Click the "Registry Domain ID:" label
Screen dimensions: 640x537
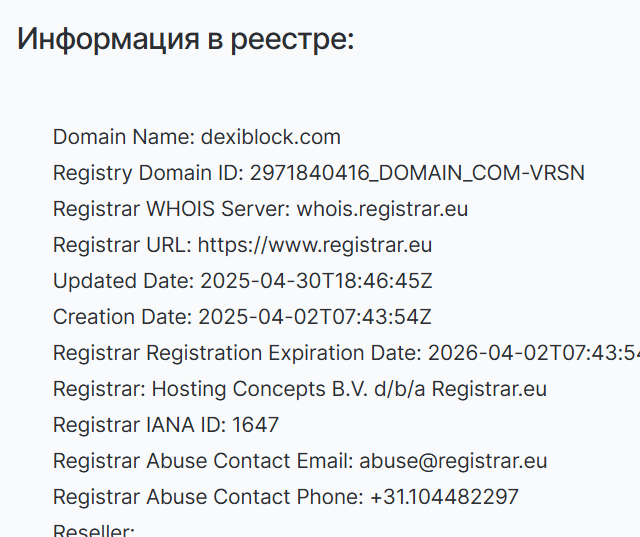148,173
